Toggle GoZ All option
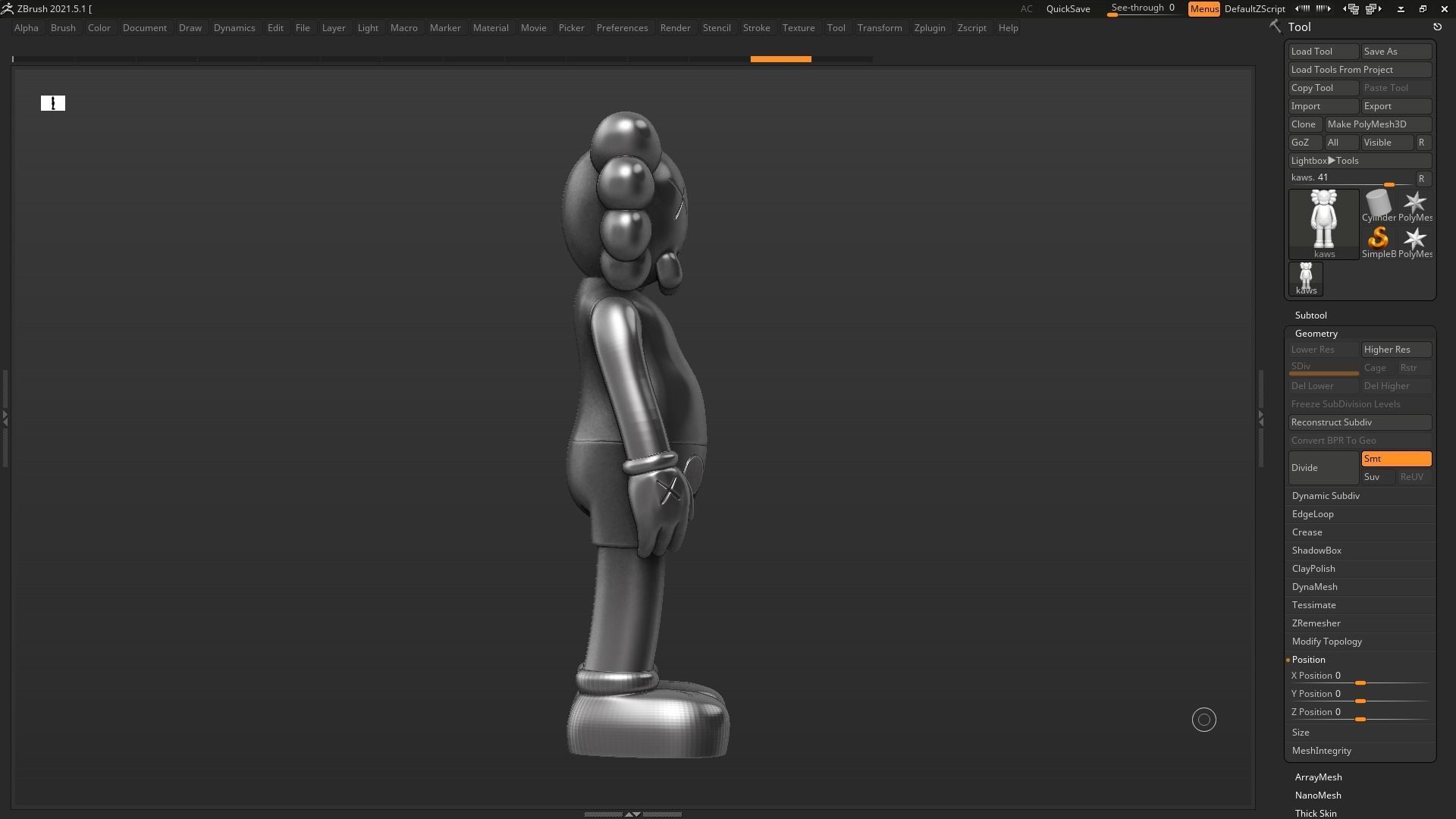 1341,143
